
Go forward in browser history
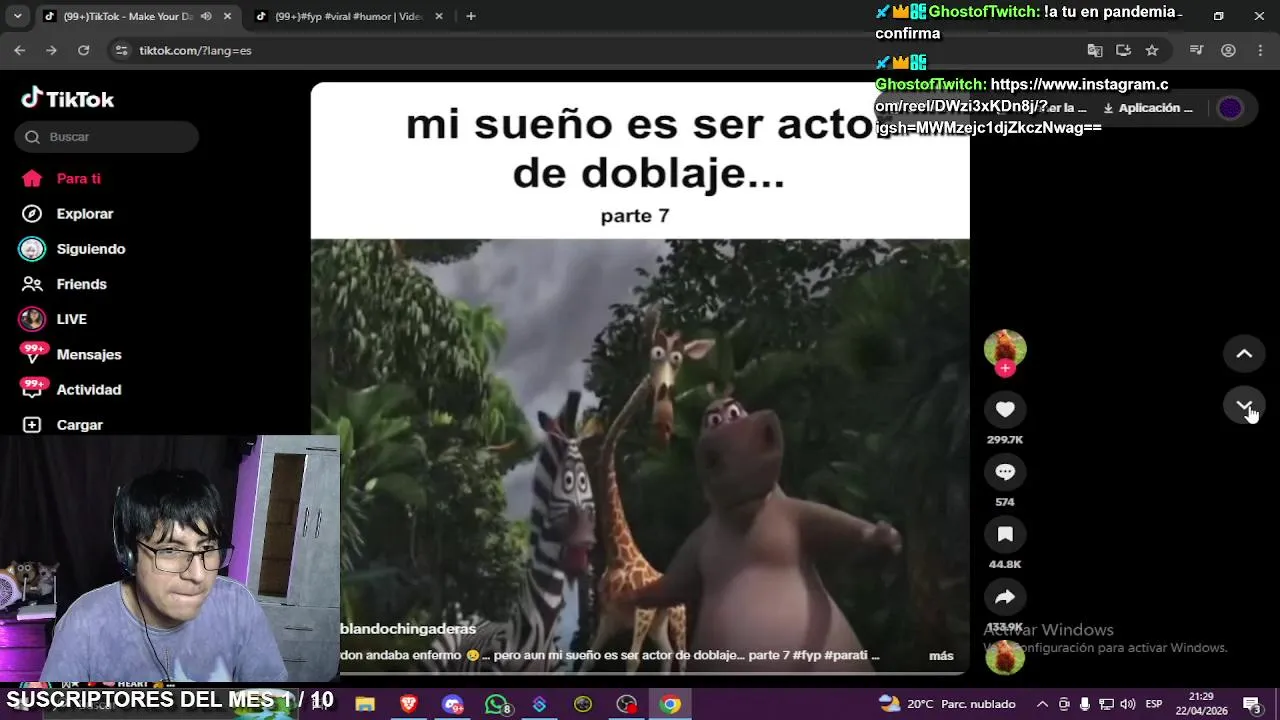pyautogui.click(x=52, y=50)
